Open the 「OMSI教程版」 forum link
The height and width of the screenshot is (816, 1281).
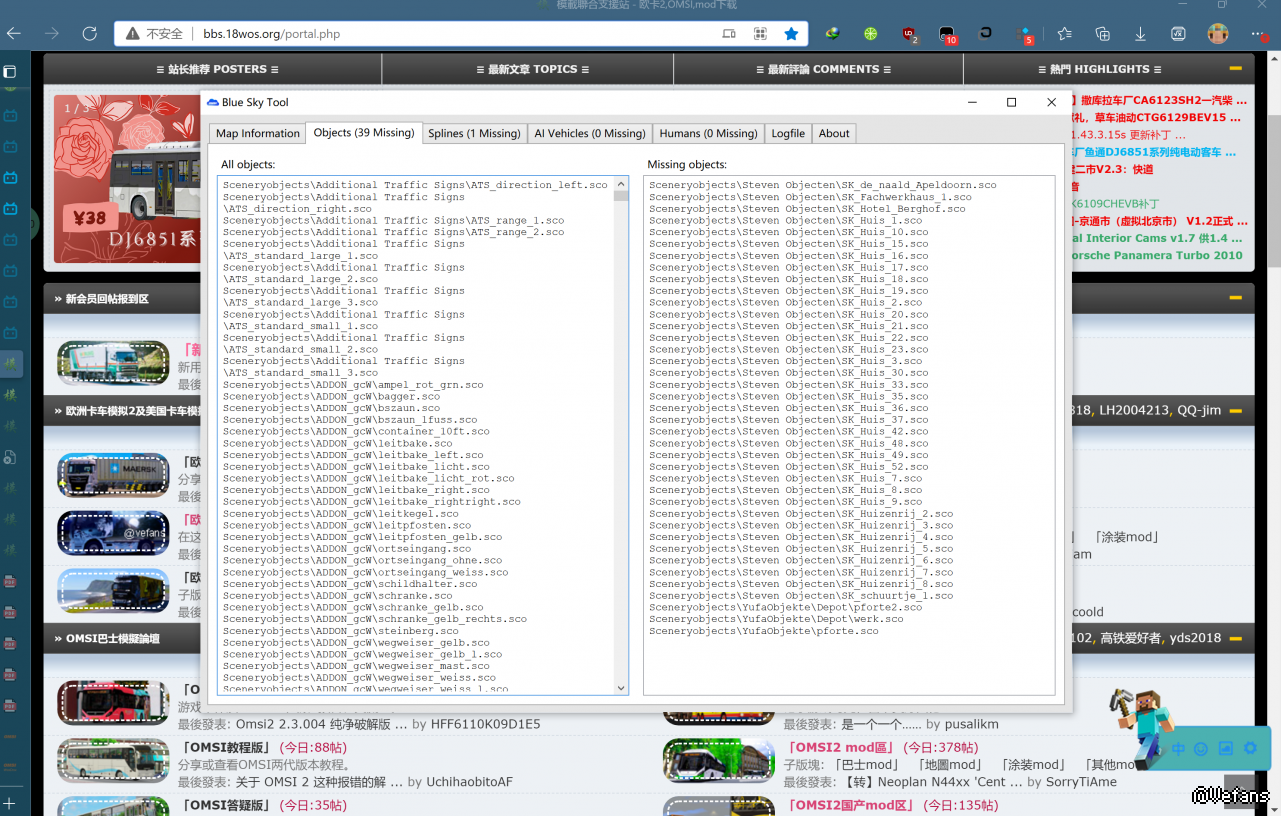[x=226, y=747]
